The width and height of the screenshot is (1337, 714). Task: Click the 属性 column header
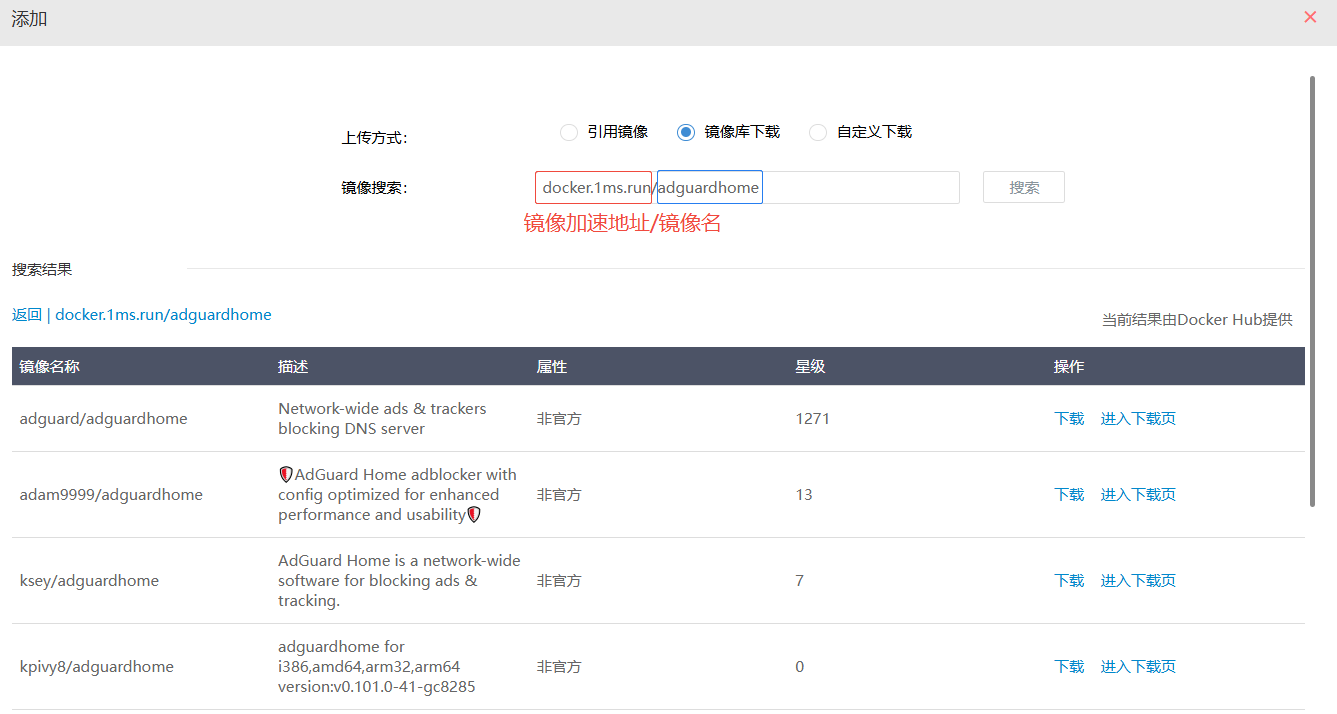click(552, 366)
